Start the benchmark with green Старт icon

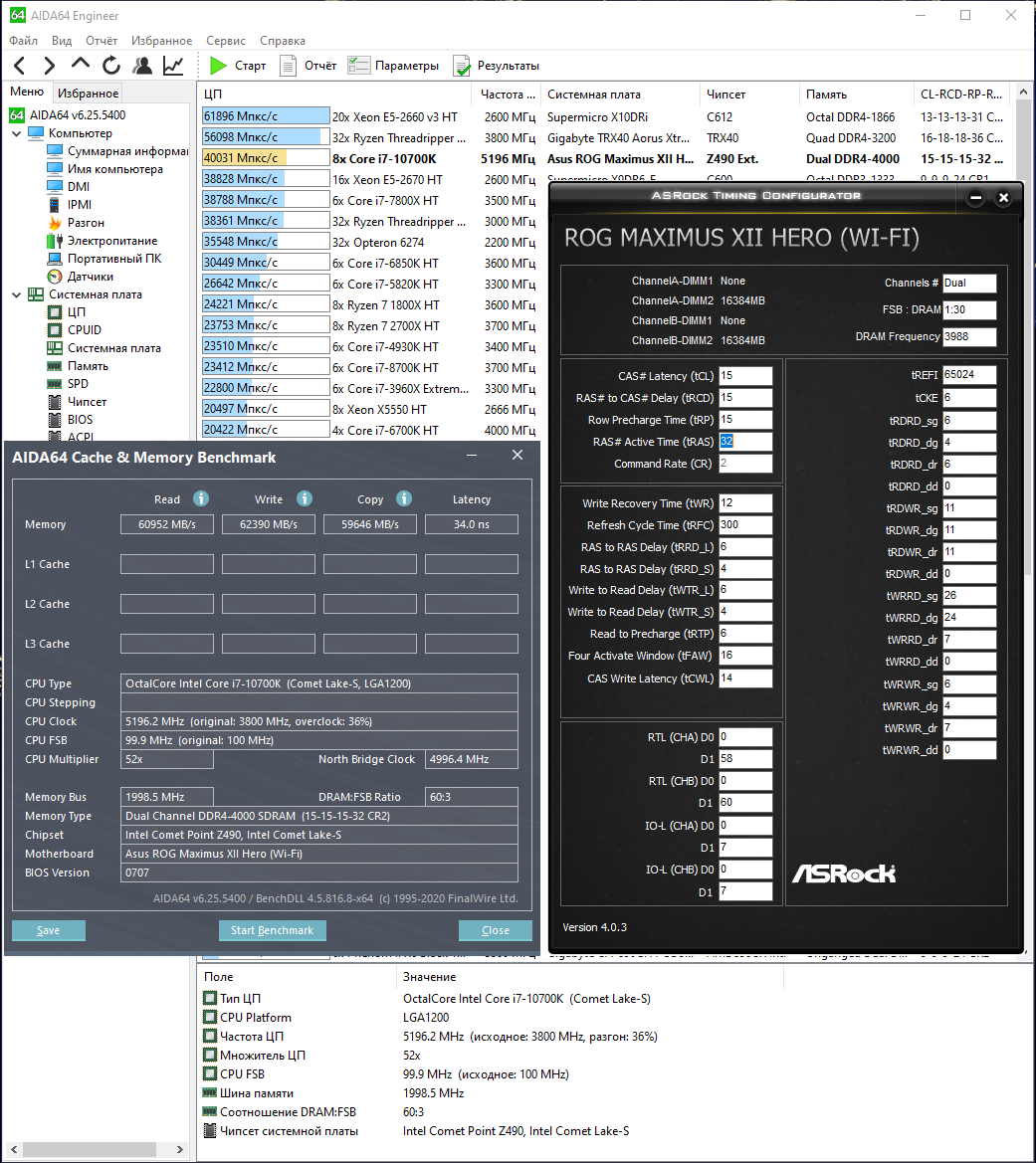click(238, 66)
